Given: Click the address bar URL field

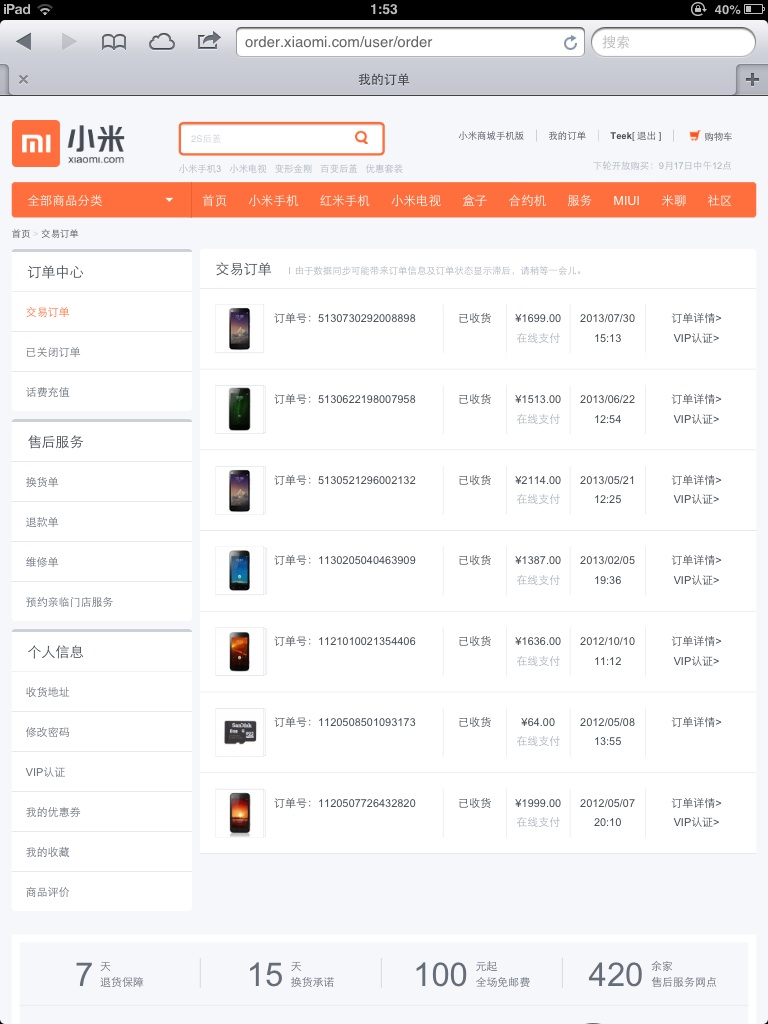Looking at the screenshot, I should [409, 42].
